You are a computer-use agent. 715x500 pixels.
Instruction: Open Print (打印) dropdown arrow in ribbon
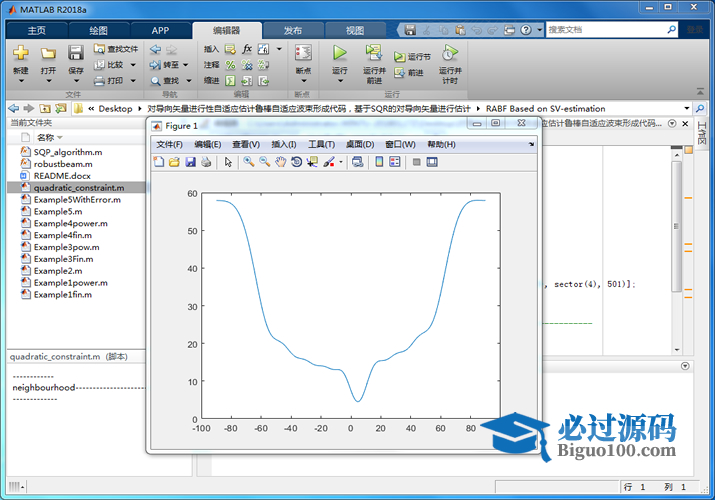(133, 81)
